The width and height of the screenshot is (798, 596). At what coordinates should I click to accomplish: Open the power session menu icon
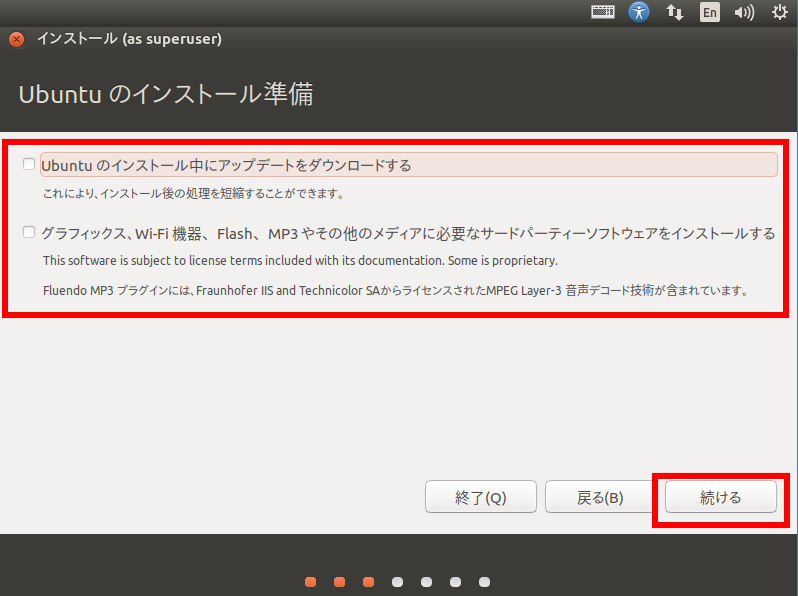[x=780, y=12]
